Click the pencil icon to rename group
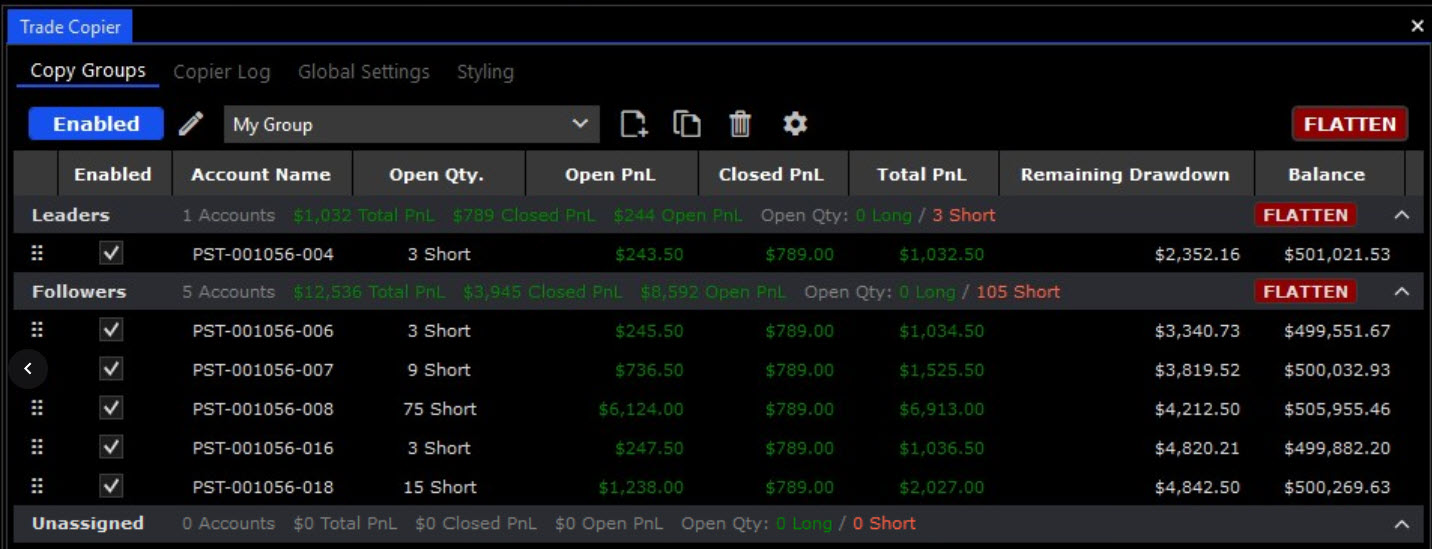1432x549 pixels. coord(191,124)
